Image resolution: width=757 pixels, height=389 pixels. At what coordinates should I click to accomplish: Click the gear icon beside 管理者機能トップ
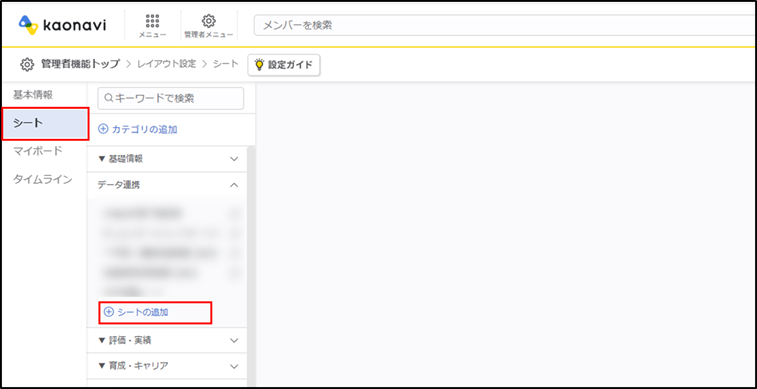point(27,64)
